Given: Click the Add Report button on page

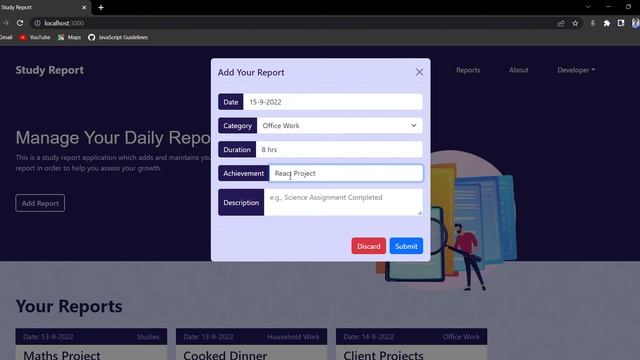Looking at the screenshot, I should click(40, 203).
